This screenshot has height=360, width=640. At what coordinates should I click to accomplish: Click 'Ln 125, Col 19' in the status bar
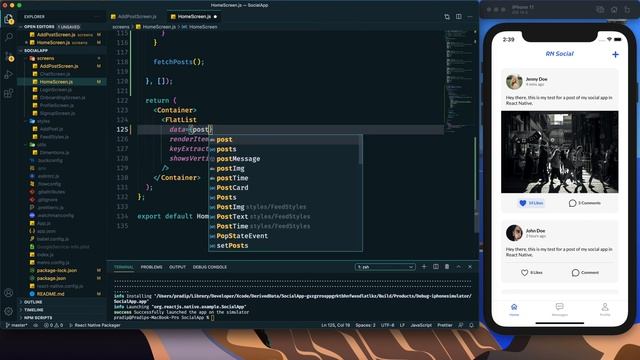[336, 325]
